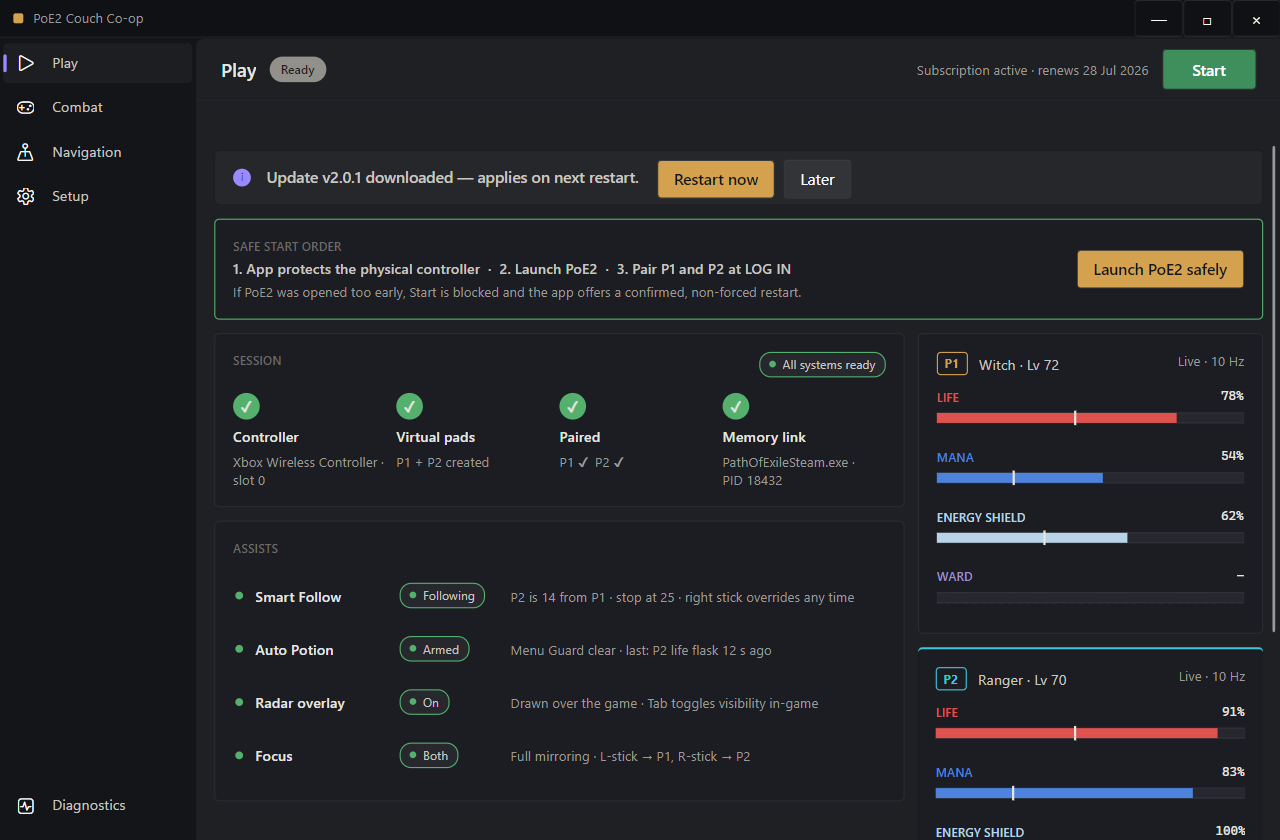Click the Memory link green checkmark
Screen dimensions: 1280x840
click(x=736, y=406)
